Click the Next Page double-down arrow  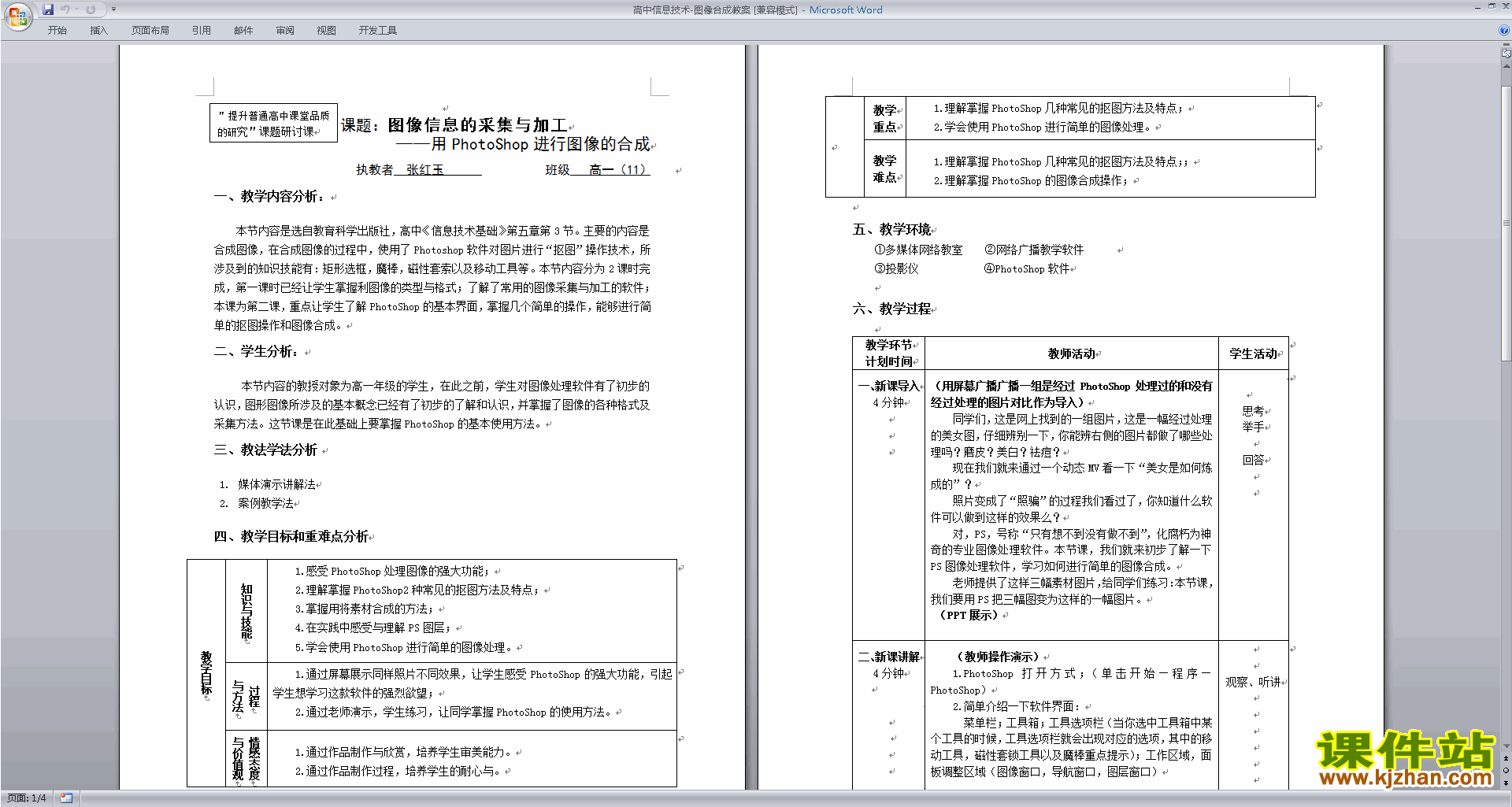click(x=1506, y=782)
